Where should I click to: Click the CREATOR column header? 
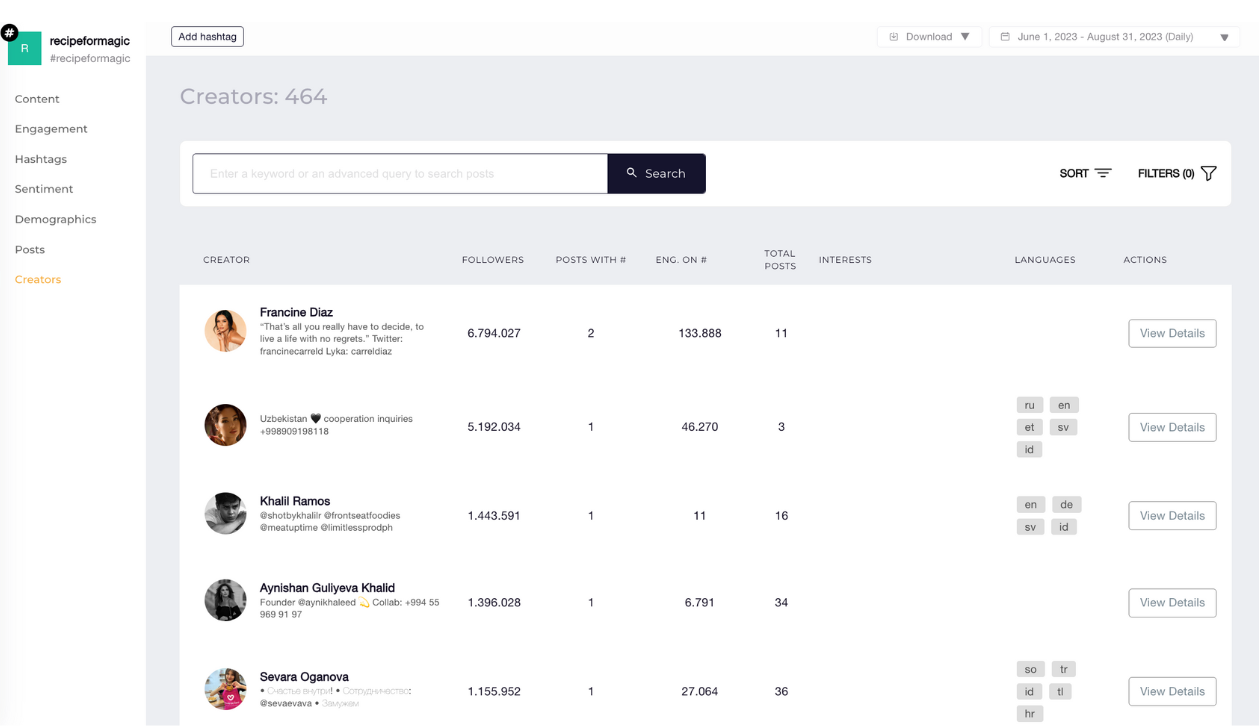click(x=226, y=260)
